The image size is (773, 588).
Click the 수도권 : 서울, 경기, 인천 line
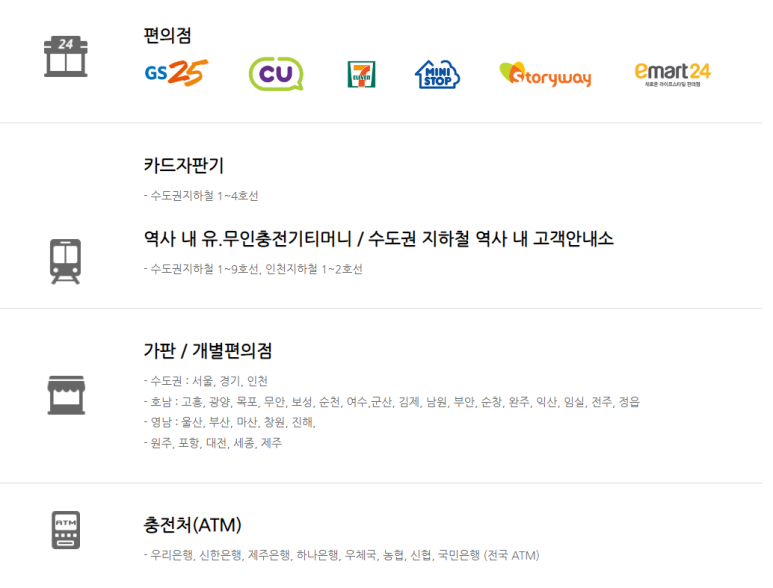[206, 381]
